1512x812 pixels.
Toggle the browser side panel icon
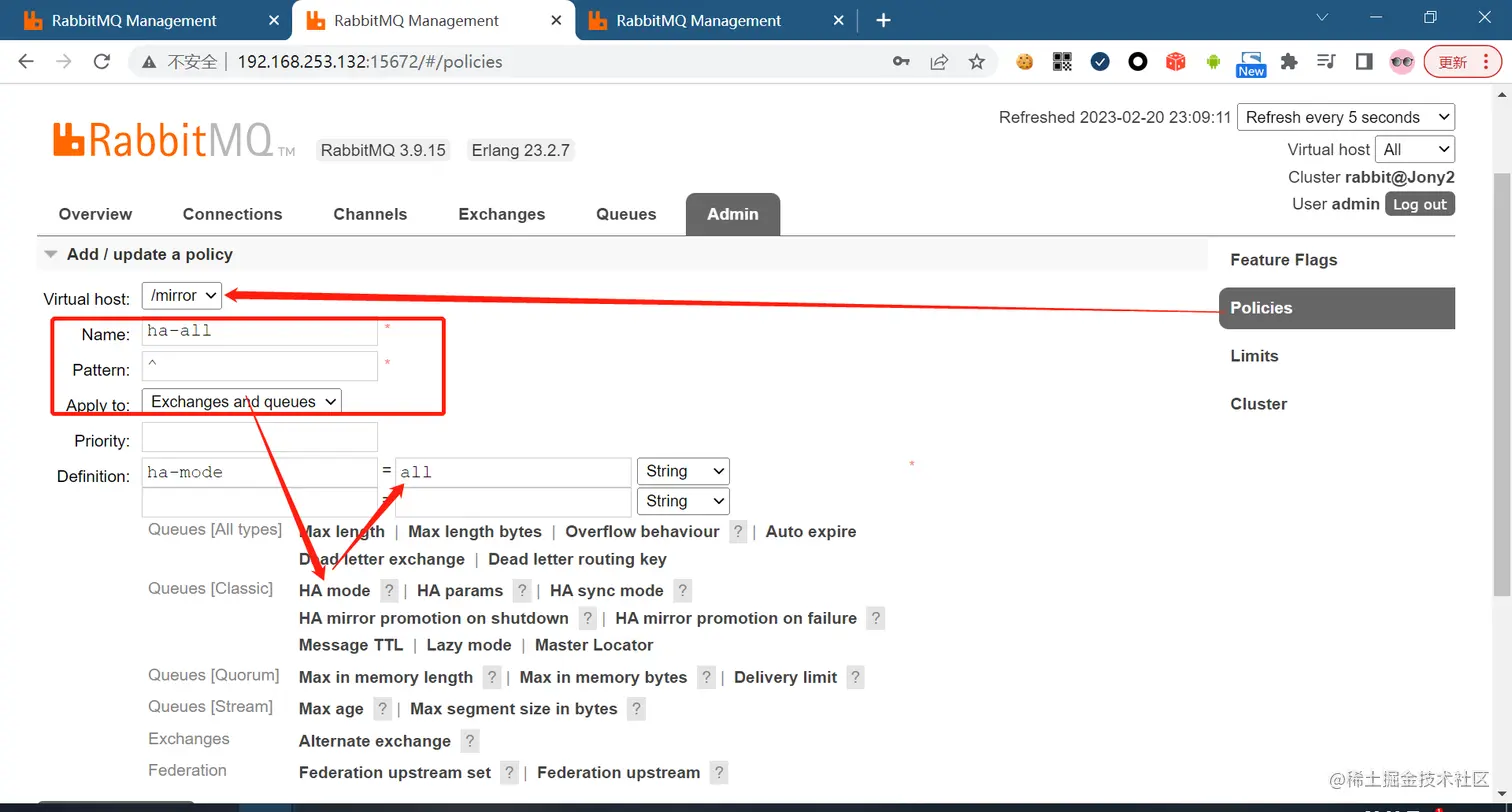click(x=1364, y=62)
